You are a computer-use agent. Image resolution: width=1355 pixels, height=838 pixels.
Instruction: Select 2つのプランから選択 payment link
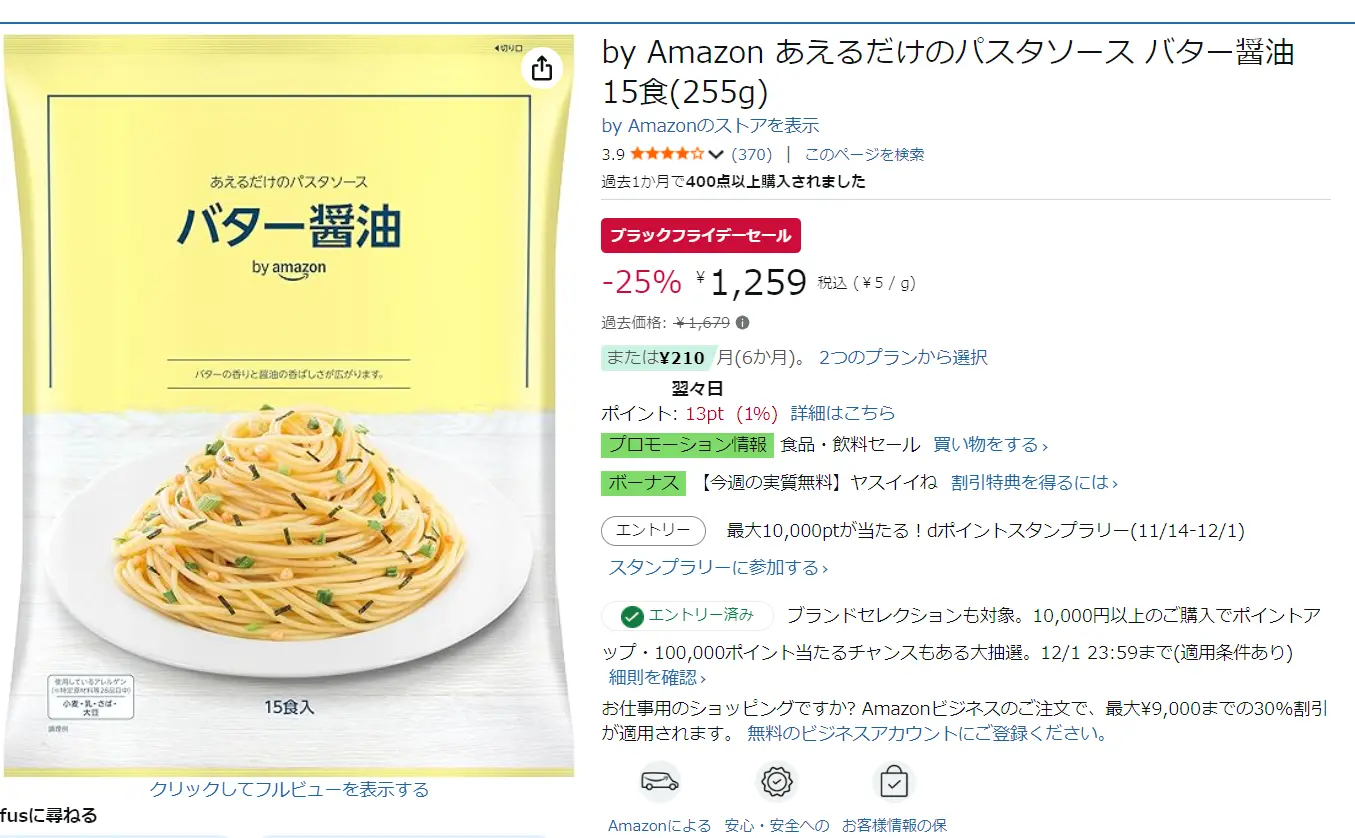[903, 358]
